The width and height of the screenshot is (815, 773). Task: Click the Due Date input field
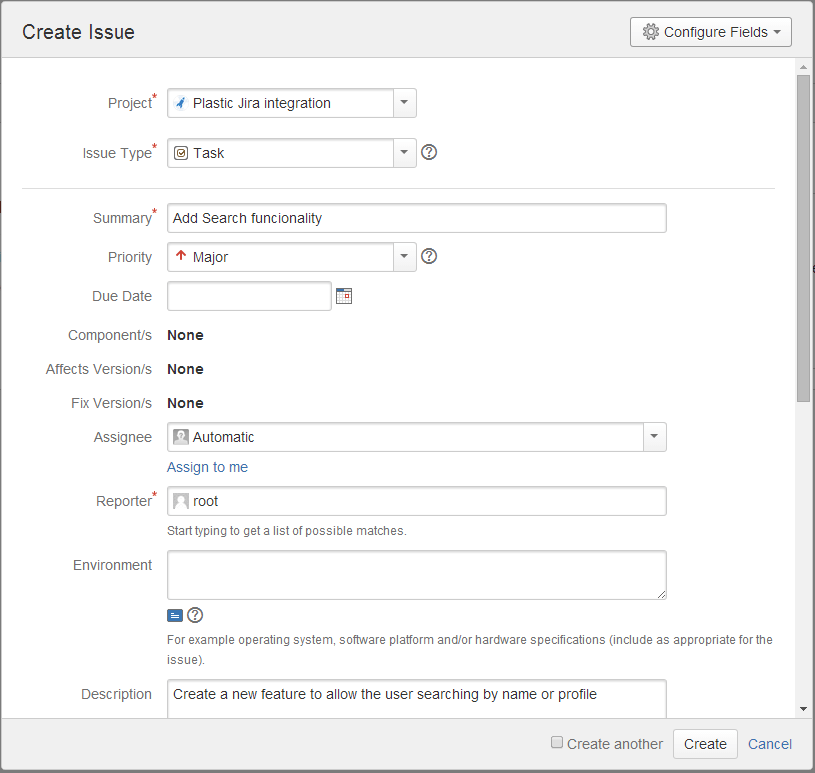tap(249, 296)
